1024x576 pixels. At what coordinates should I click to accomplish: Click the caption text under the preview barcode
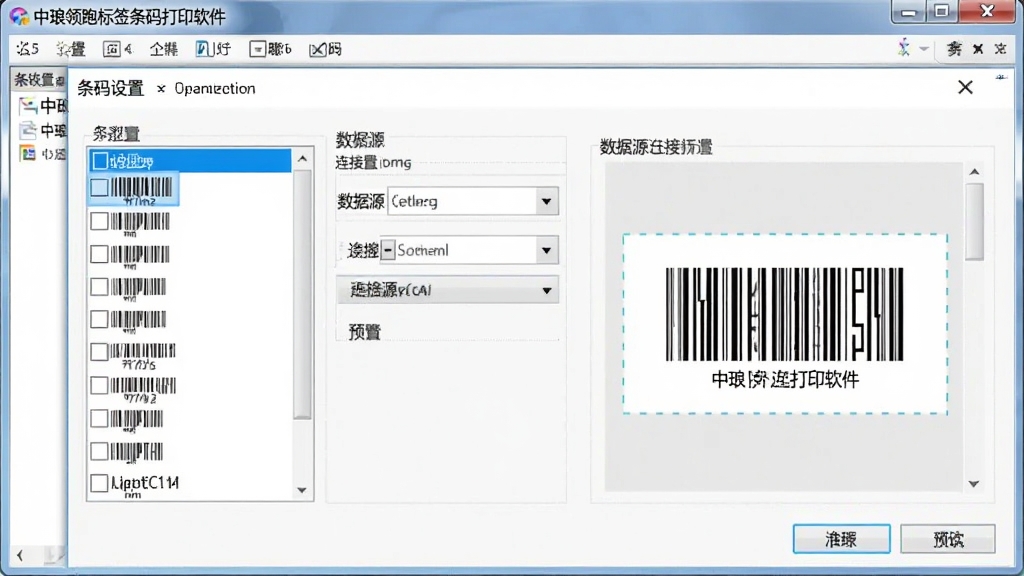(784, 379)
